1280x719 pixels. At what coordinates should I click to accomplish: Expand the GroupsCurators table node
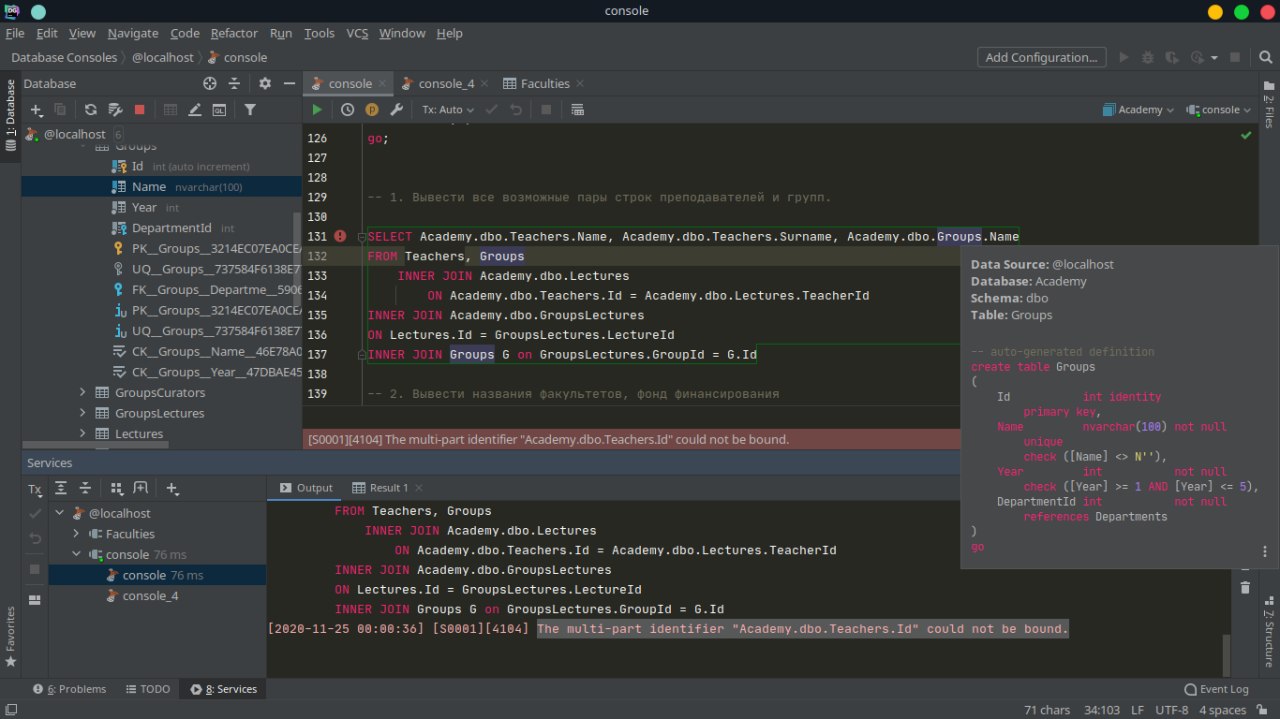click(83, 393)
